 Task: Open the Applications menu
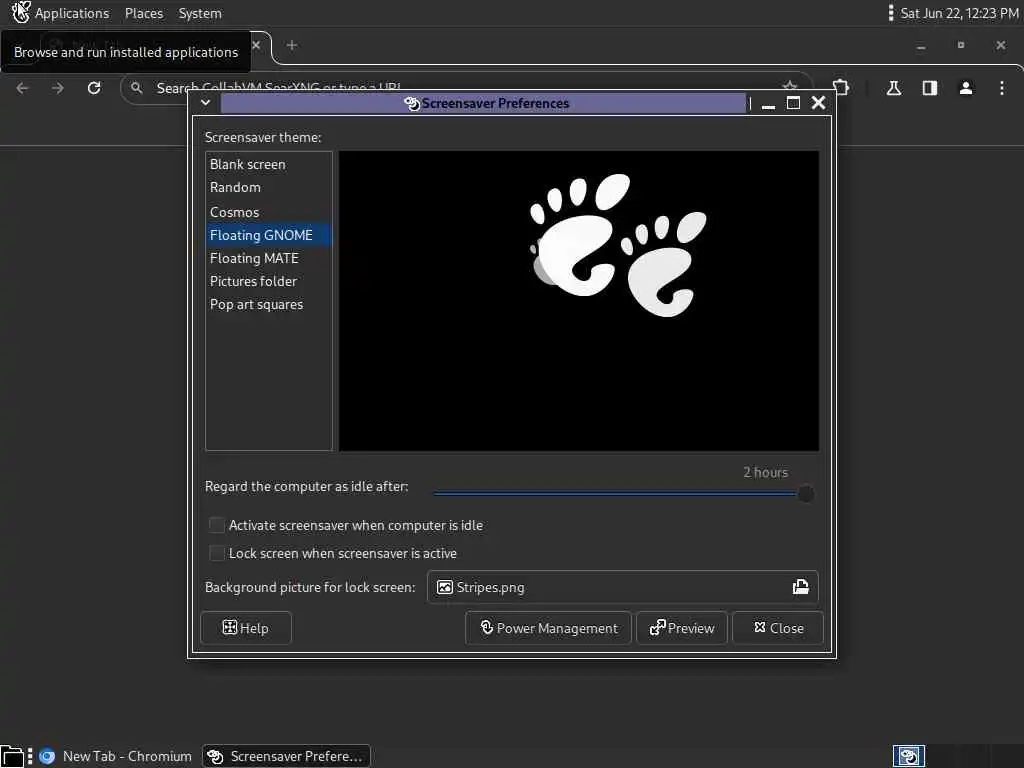pyautogui.click(x=72, y=13)
